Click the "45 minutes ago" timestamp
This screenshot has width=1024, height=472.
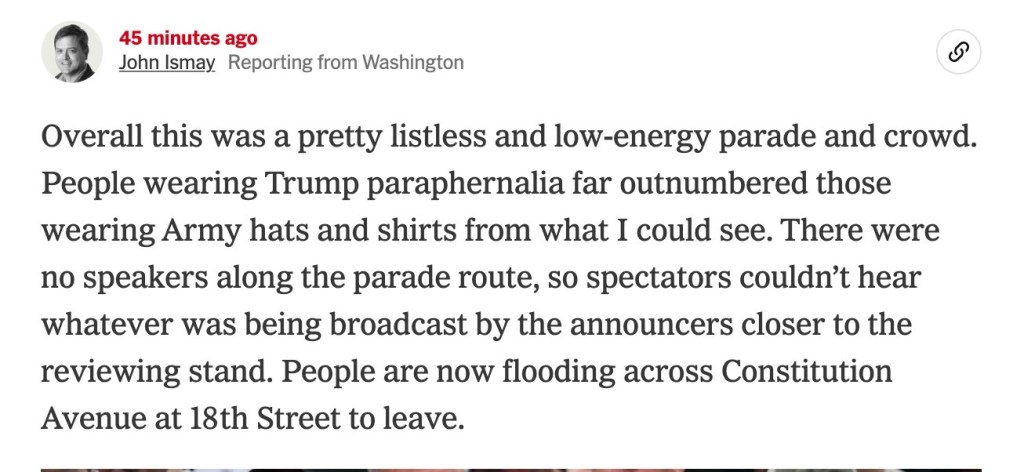(x=188, y=39)
